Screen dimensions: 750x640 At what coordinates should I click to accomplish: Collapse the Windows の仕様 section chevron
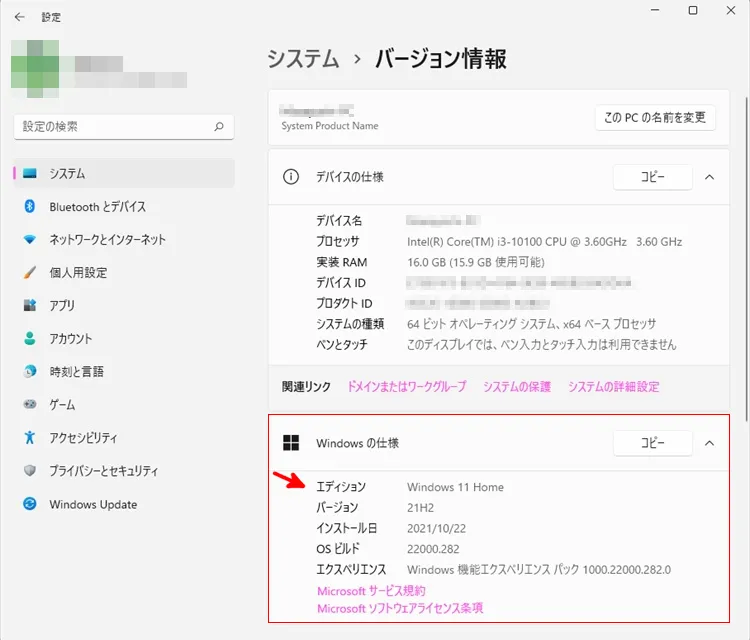(x=709, y=443)
